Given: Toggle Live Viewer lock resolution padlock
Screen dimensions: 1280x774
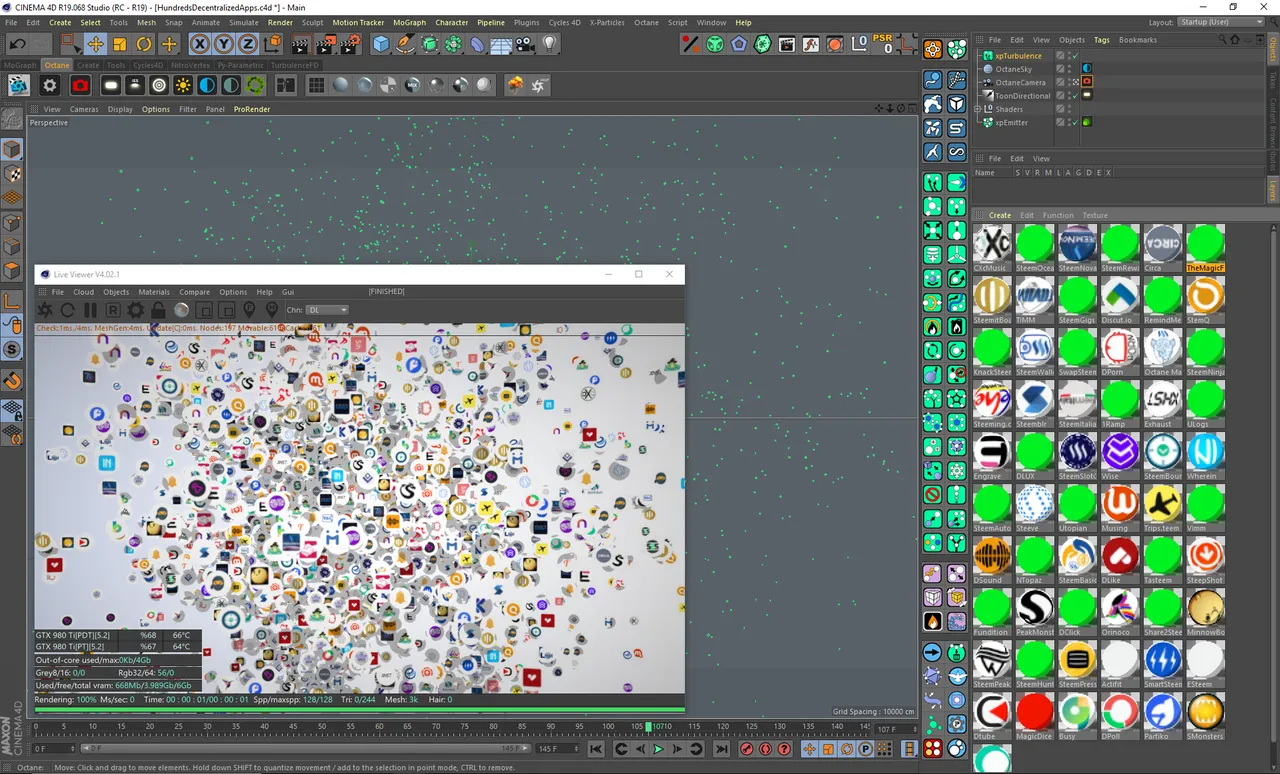Looking at the screenshot, I should (158, 310).
